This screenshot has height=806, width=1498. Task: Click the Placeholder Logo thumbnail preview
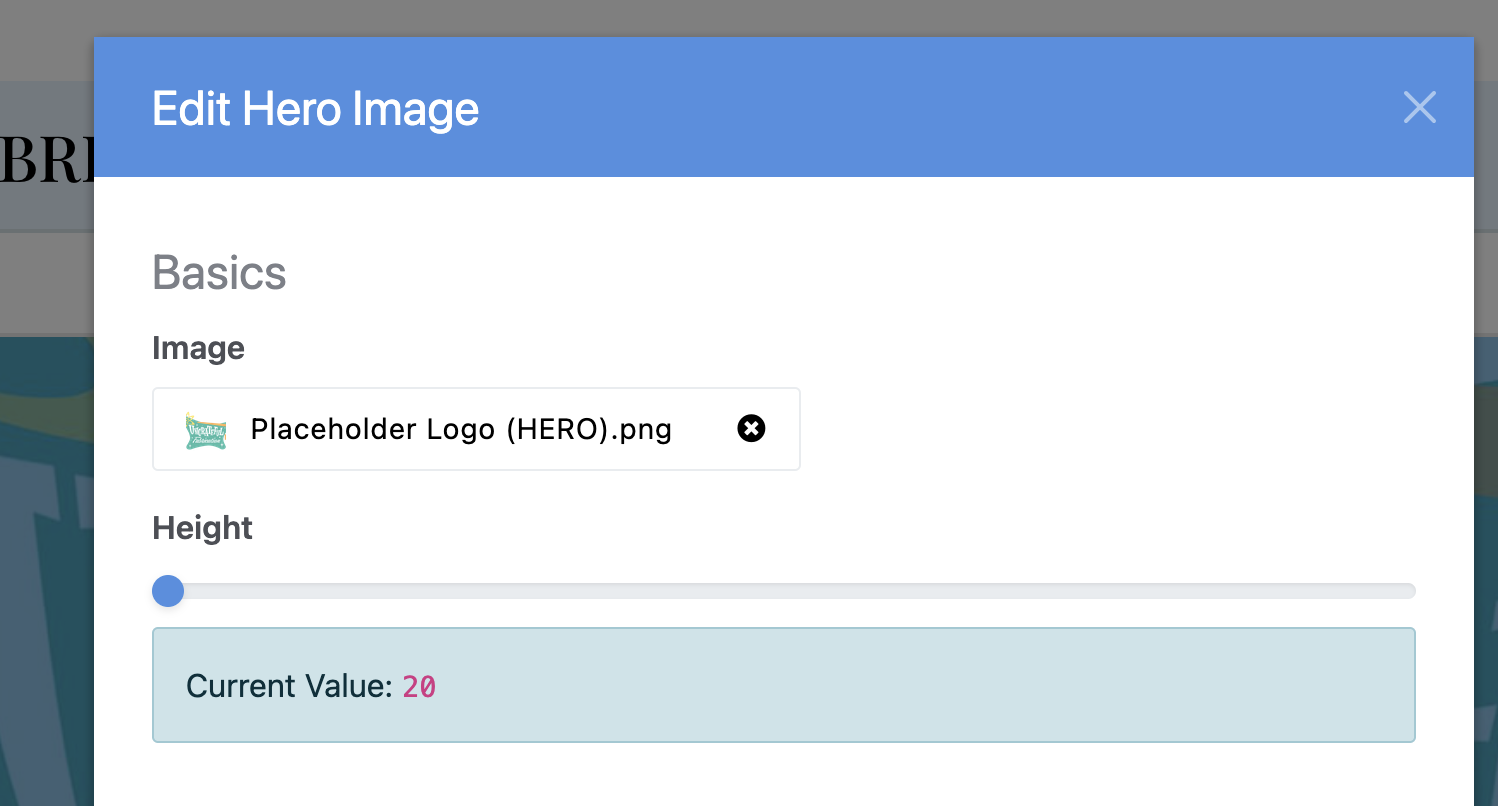[206, 430]
